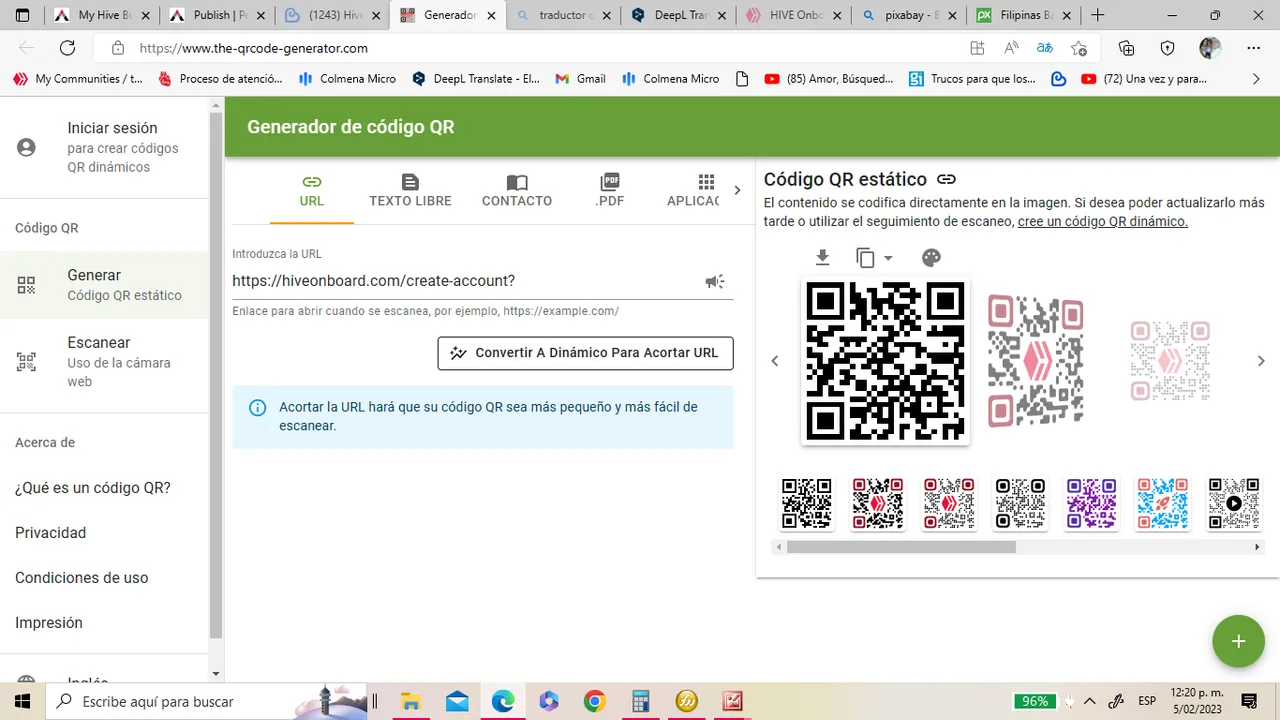Open a new browser tab
Screen dimensions: 1280x720
pyautogui.click(x=1098, y=15)
